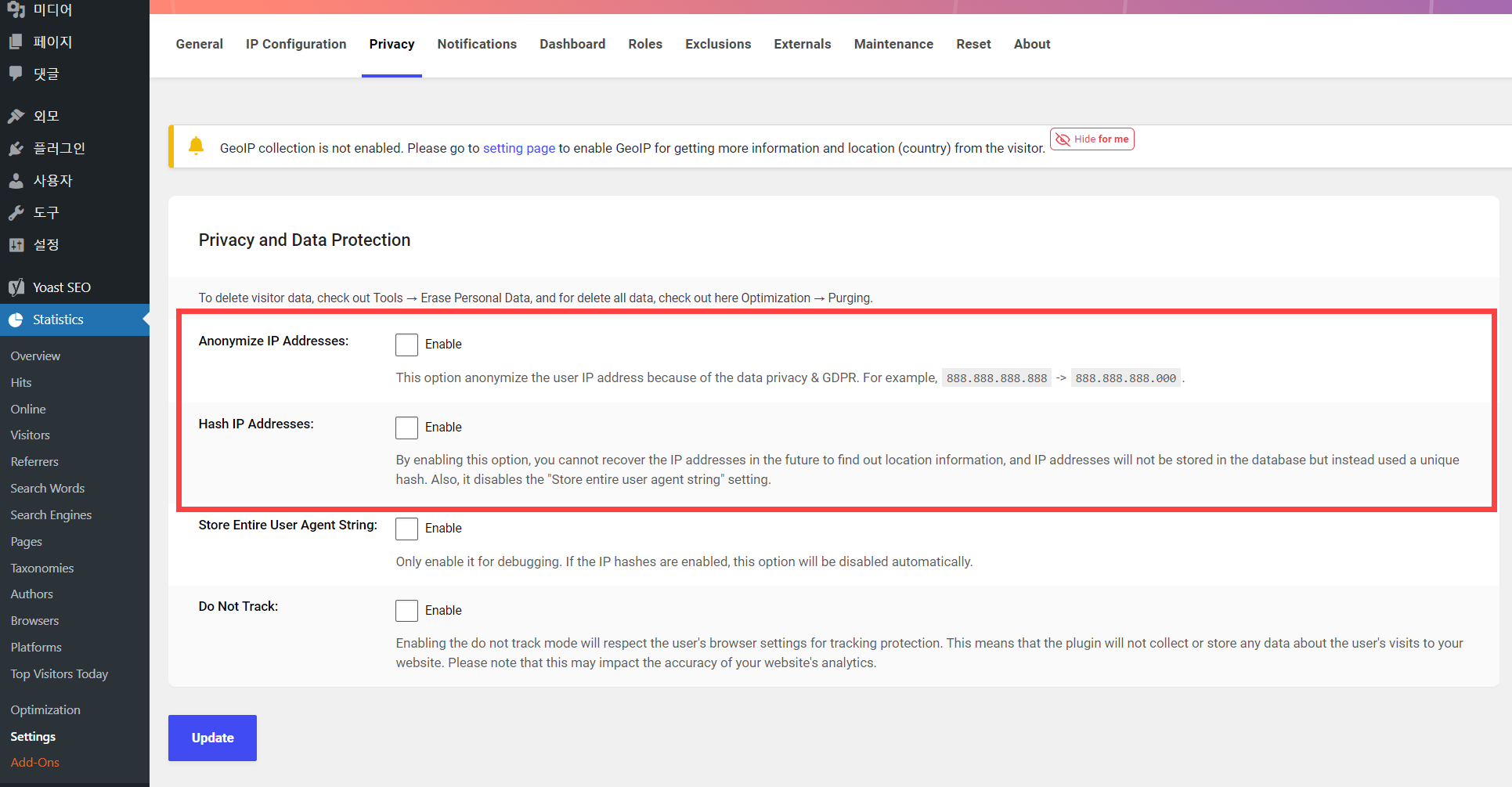Enable Store Entire User Agent String checkbox
This screenshot has height=787, width=1512.
[406, 529]
